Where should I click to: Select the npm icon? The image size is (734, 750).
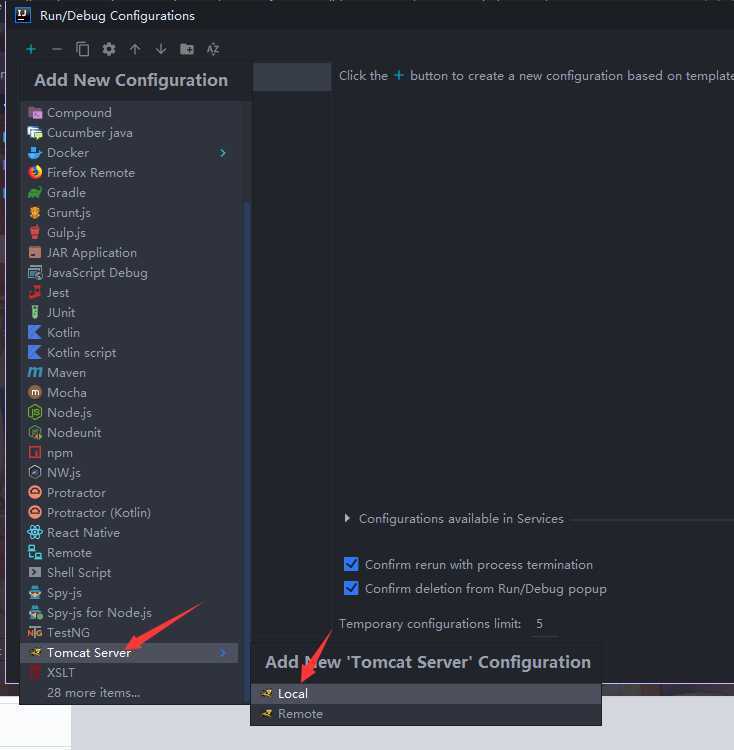35,452
